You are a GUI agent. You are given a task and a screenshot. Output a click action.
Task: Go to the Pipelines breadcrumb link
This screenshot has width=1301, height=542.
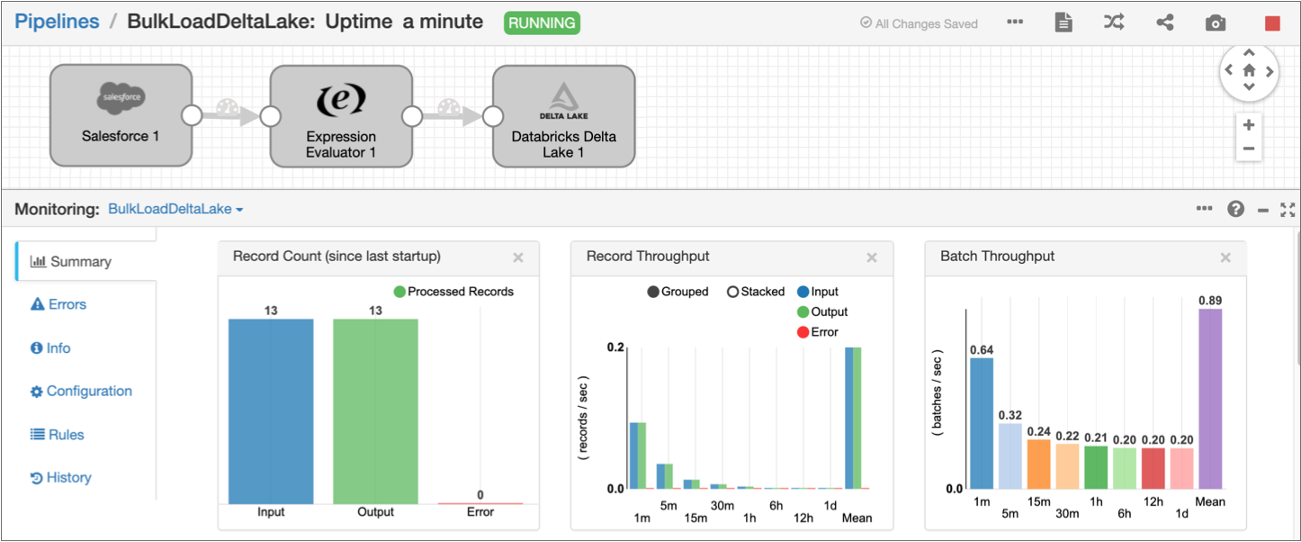[x=57, y=22]
